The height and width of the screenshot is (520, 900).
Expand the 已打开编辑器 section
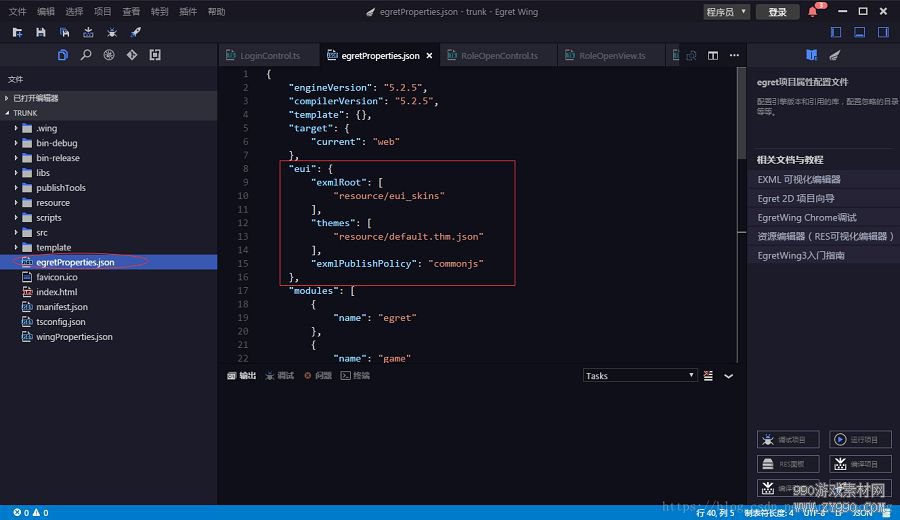(x=109, y=98)
